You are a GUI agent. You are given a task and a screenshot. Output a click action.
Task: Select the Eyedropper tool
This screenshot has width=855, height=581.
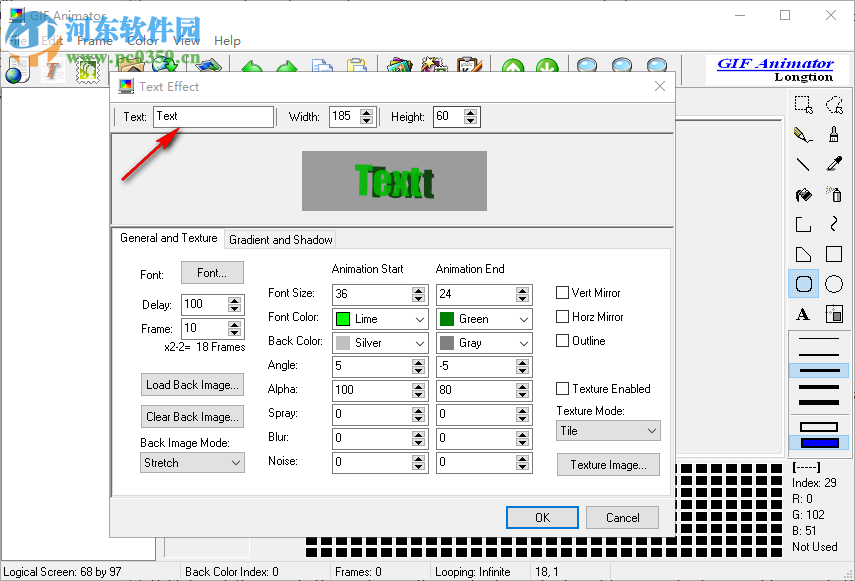click(x=836, y=164)
